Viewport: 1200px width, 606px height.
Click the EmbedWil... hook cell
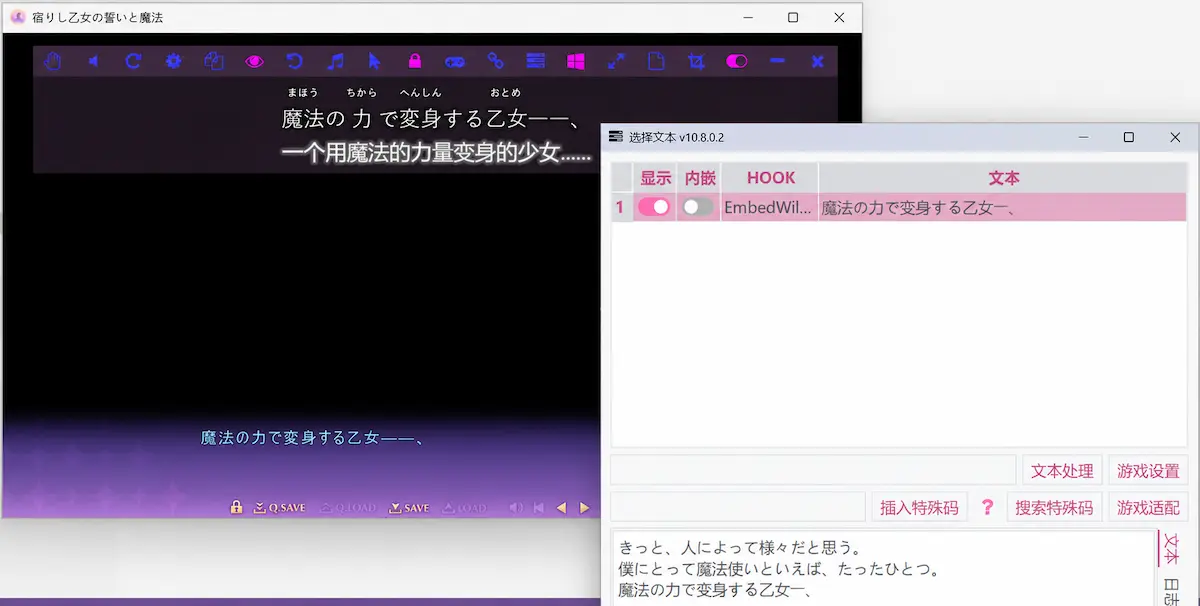tap(768, 208)
